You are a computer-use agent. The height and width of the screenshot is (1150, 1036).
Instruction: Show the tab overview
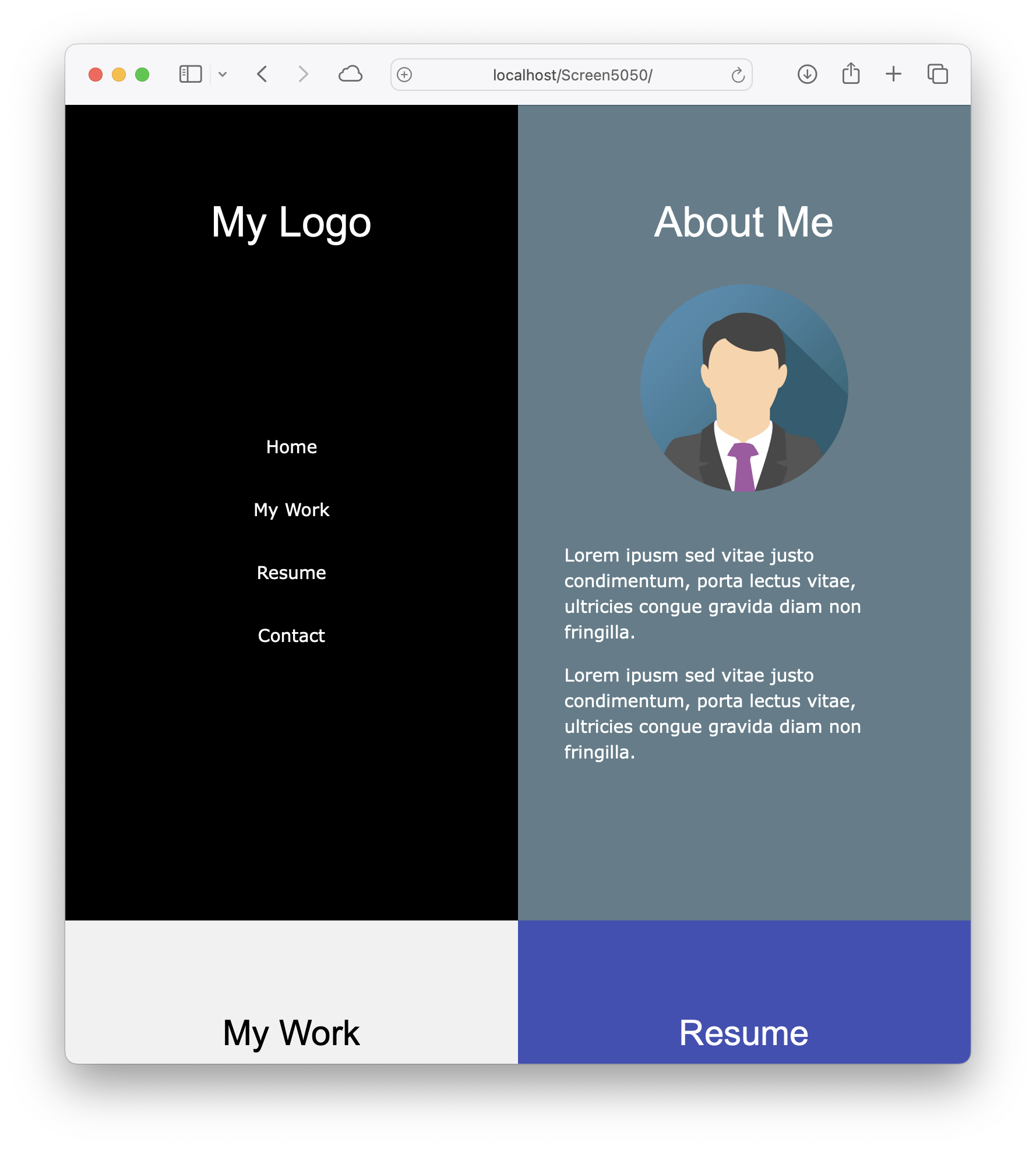(938, 75)
